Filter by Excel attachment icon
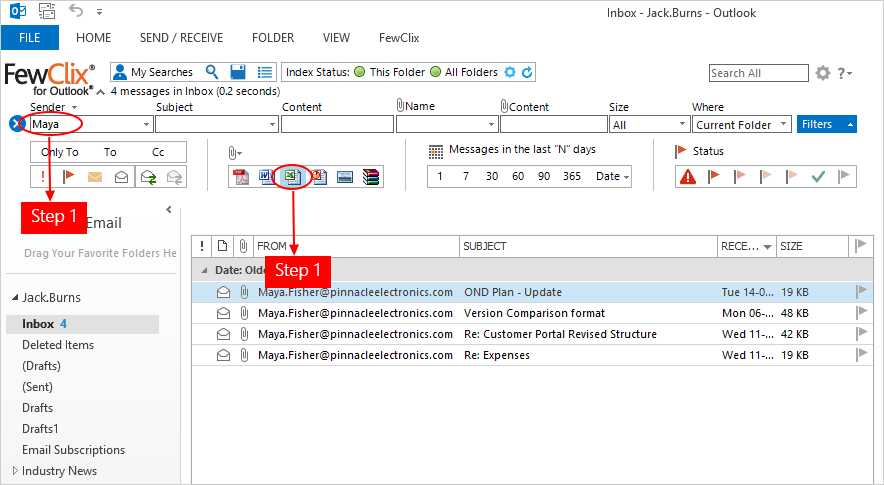This screenshot has width=884, height=485. coord(292,177)
